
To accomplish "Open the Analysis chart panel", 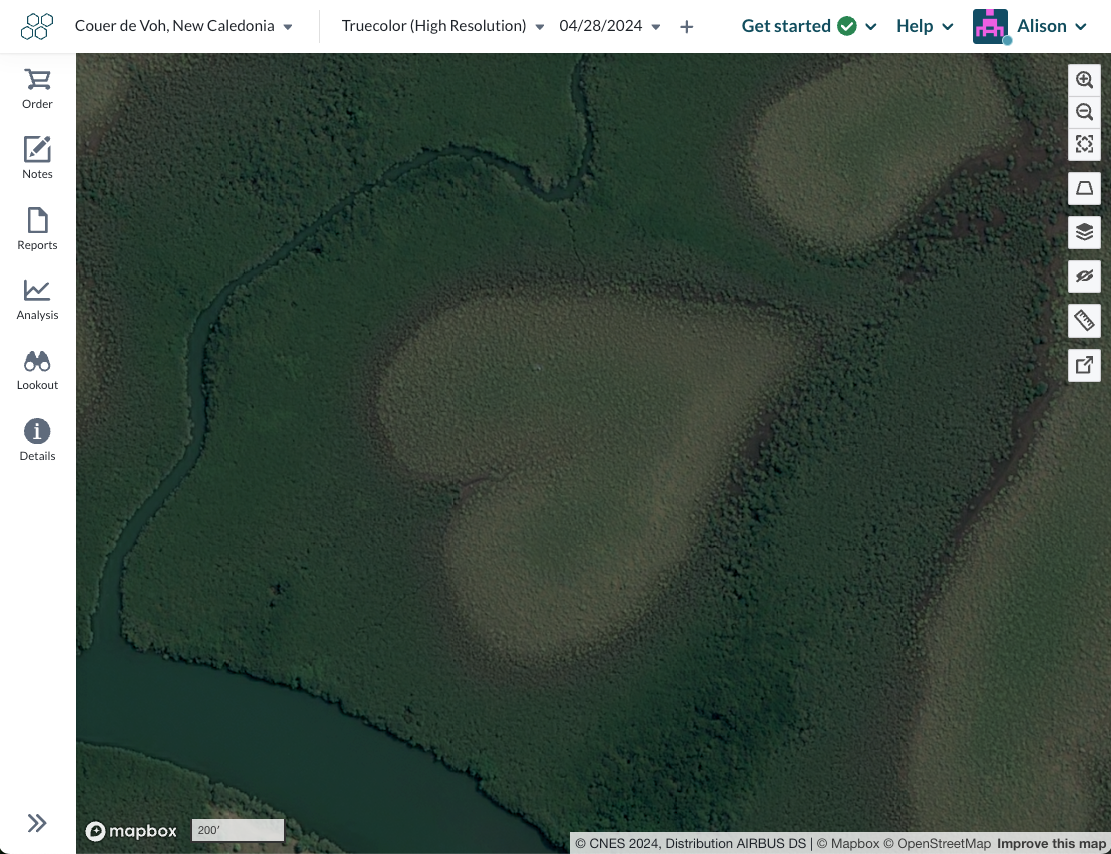I will click(x=37, y=298).
